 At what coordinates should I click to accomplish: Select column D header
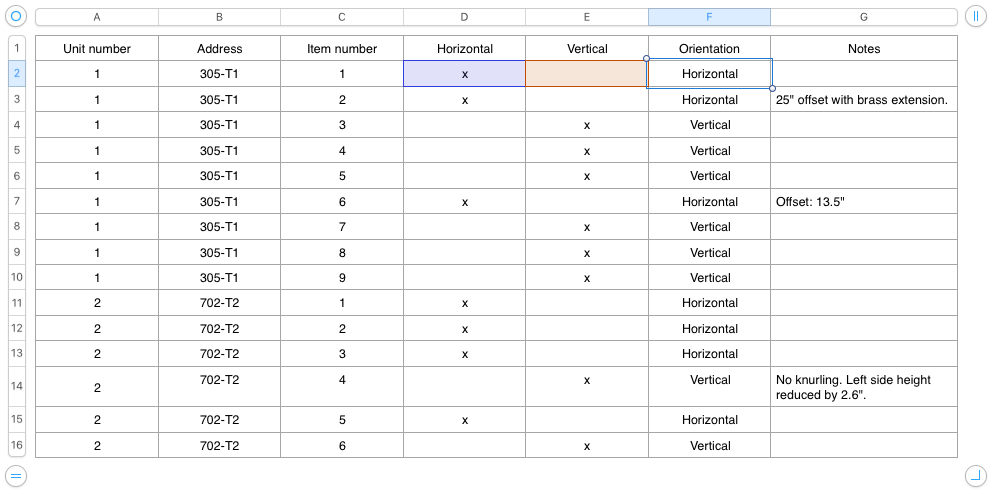pyautogui.click(x=465, y=17)
